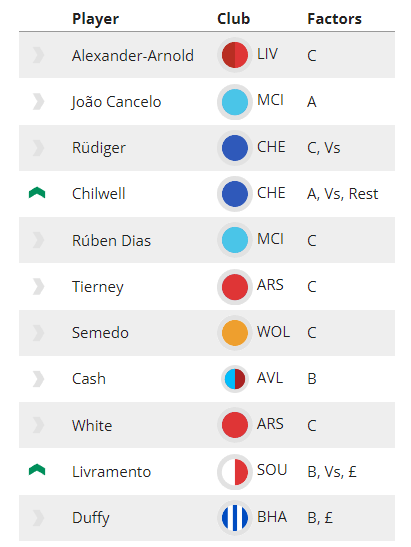Screen dimensions: 411x547
Task: Click Tierney's Arsenal club badge
Action: pyautogui.click(x=235, y=286)
